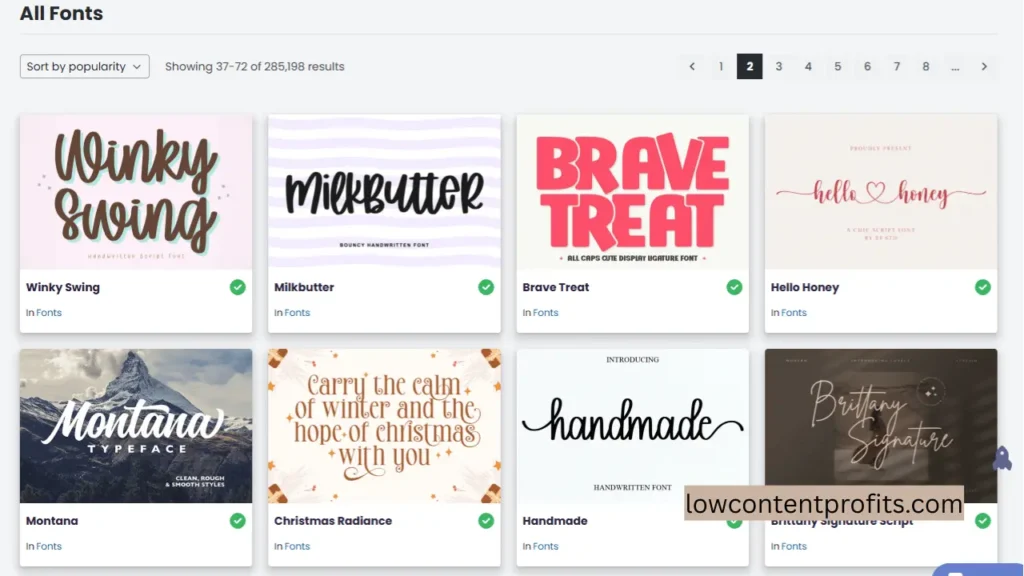
Task: Open the Sort by popularity dropdown
Action: click(x=84, y=67)
